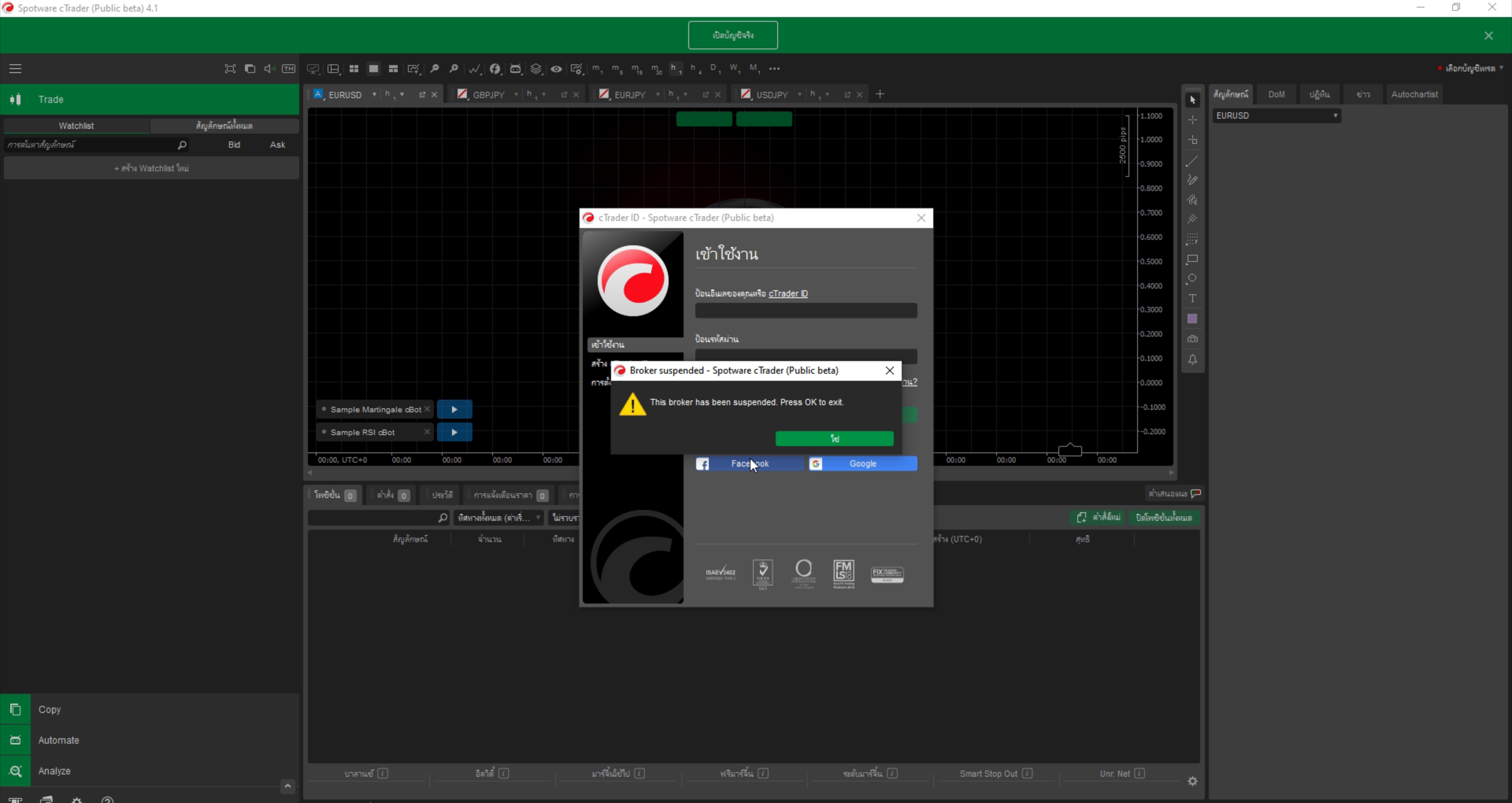Switch to the EURJPY chart tab

pos(630,94)
